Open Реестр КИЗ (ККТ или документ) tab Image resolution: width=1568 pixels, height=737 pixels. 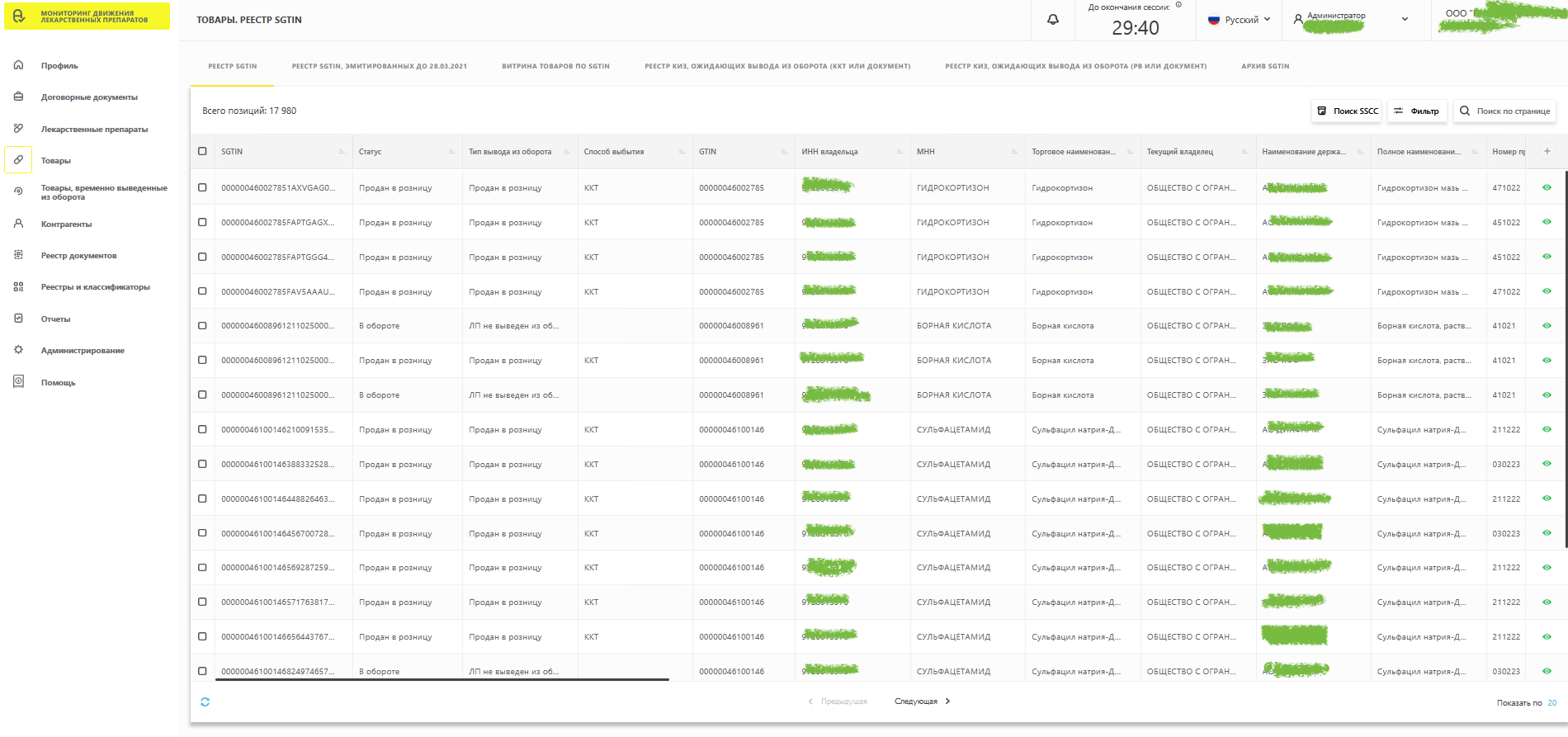click(x=777, y=66)
